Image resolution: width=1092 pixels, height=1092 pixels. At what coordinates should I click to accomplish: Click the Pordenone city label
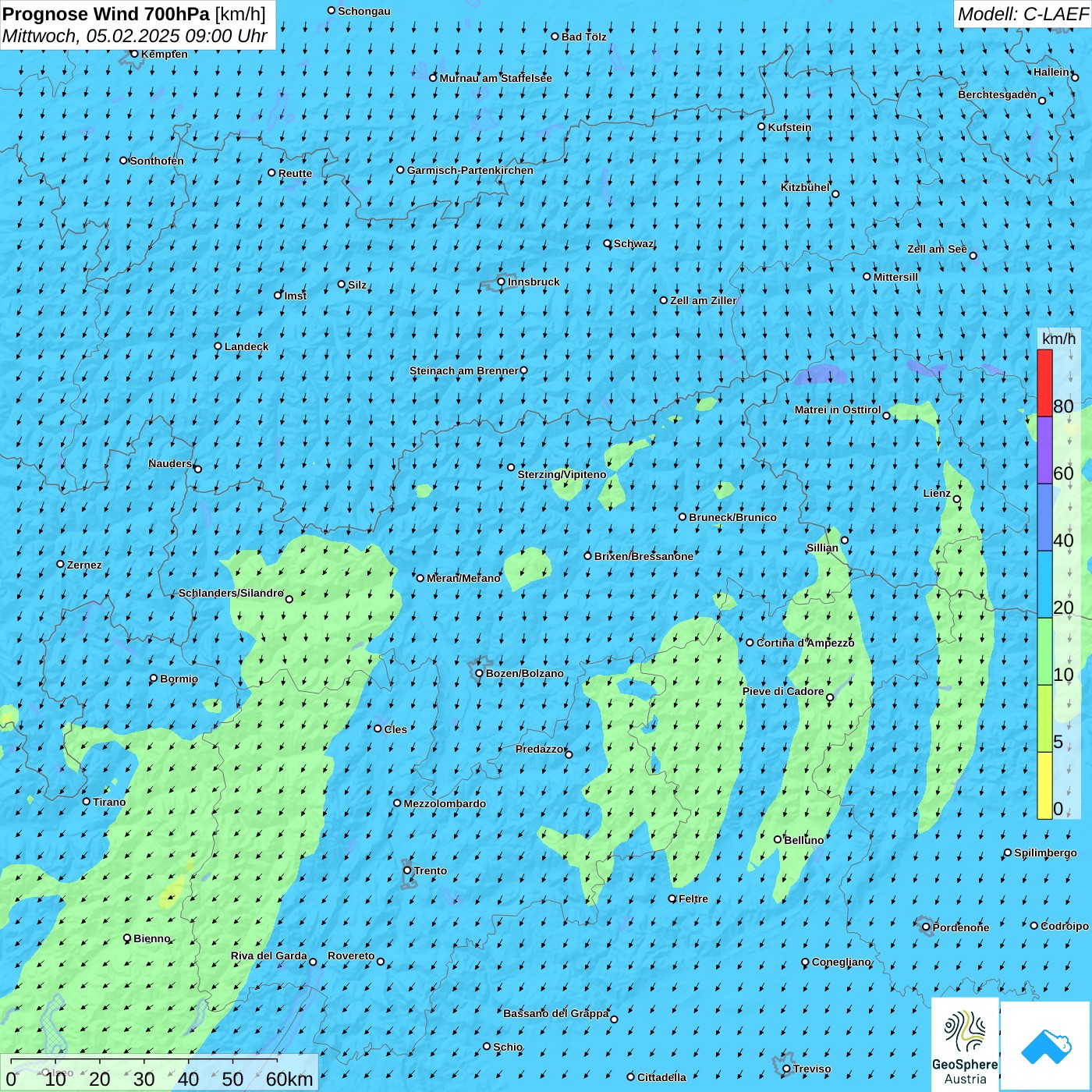pos(961,927)
